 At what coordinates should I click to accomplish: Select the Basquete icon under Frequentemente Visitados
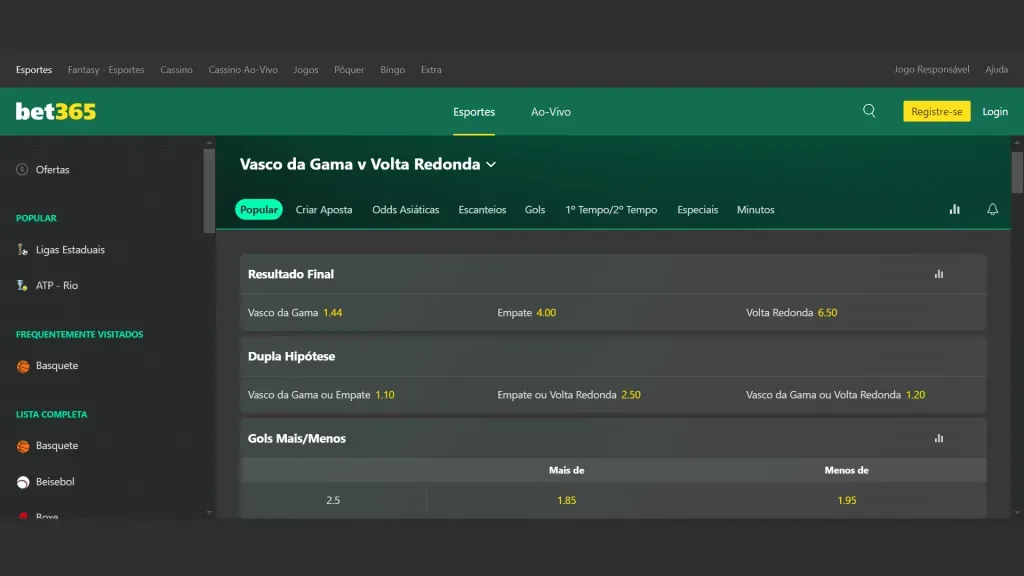pos(21,365)
